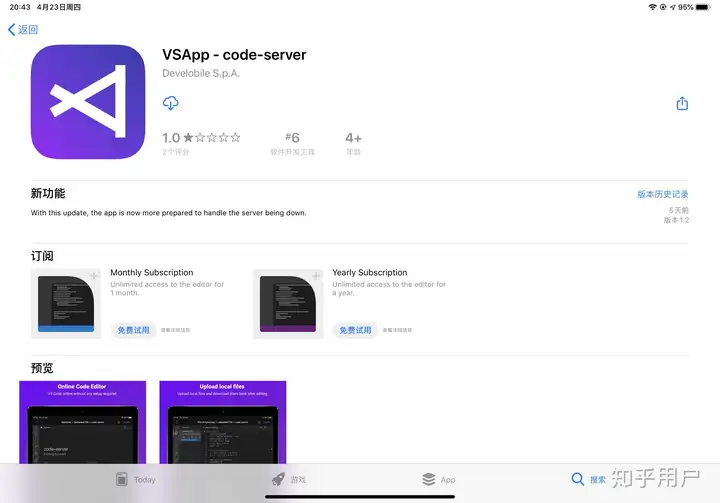View the Online Code Editor preview screenshot
The width and height of the screenshot is (720, 503).
point(83,422)
